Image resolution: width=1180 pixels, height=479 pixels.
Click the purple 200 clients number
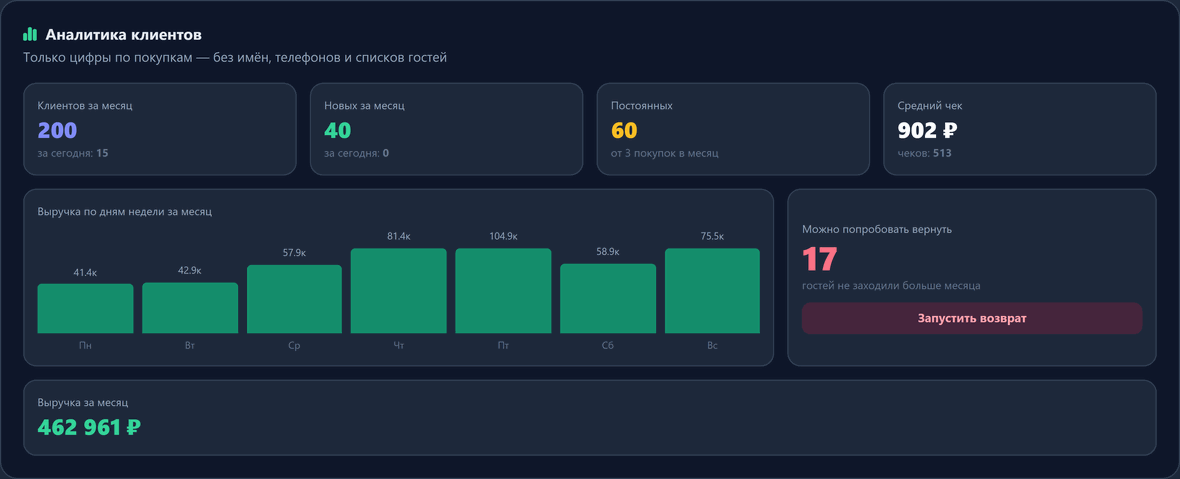(x=57, y=131)
